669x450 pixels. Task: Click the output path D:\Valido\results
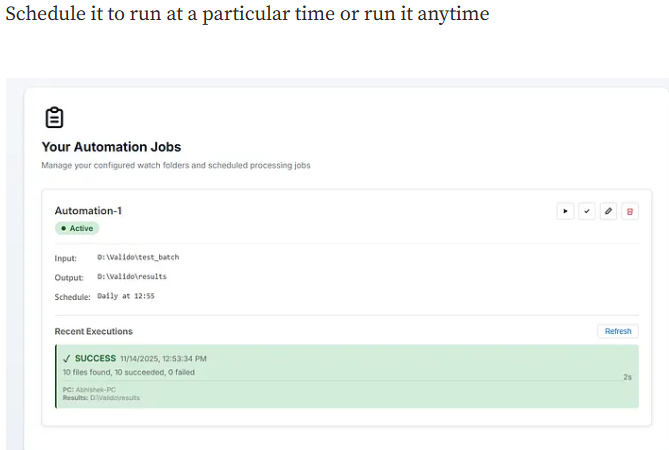coord(131,276)
